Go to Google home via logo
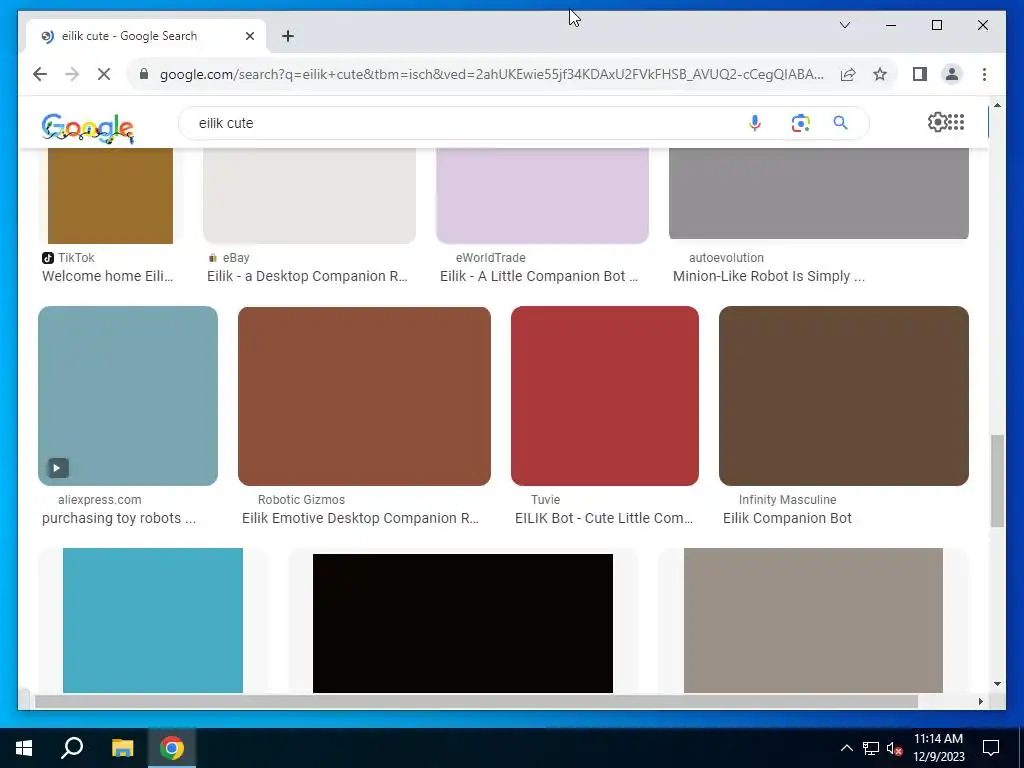The width and height of the screenshot is (1024, 768). tap(88, 128)
